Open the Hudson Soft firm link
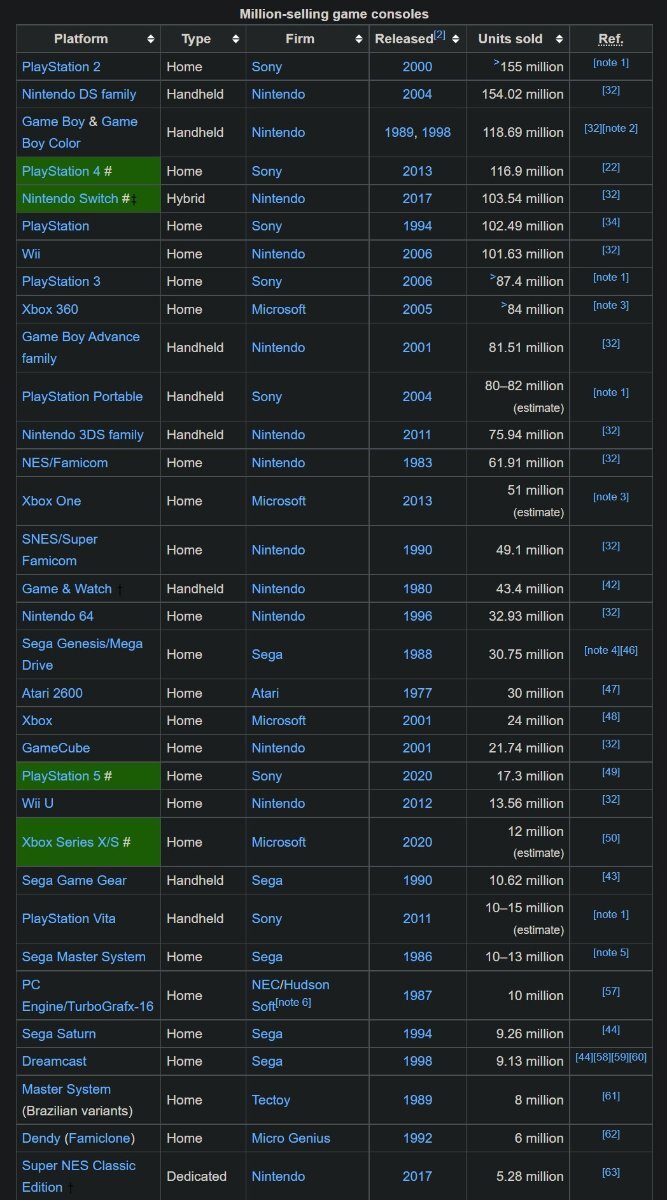The image size is (667, 1200). [289, 995]
